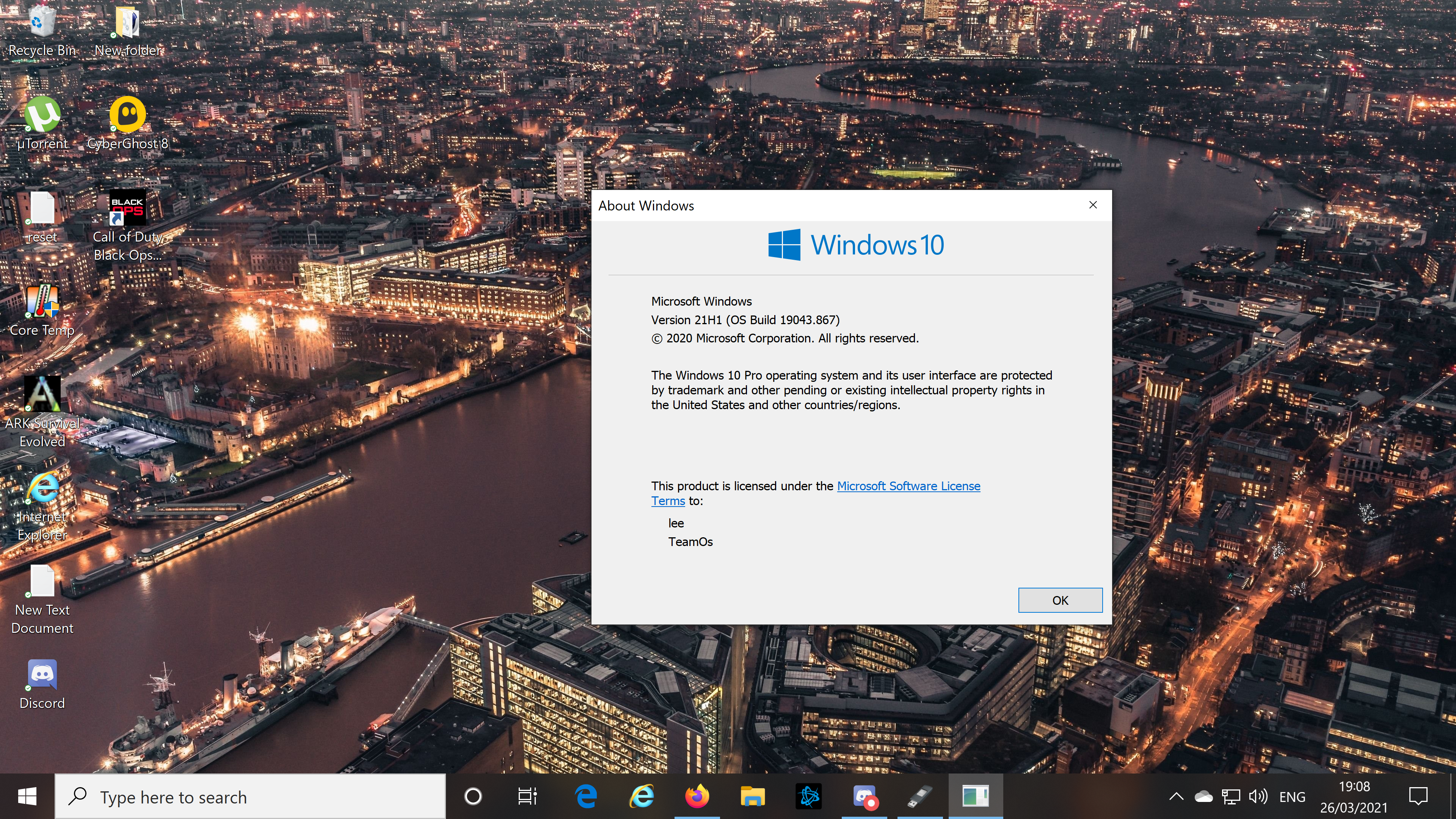
Task: Select the Core Temp desktop icon
Action: 42,310
